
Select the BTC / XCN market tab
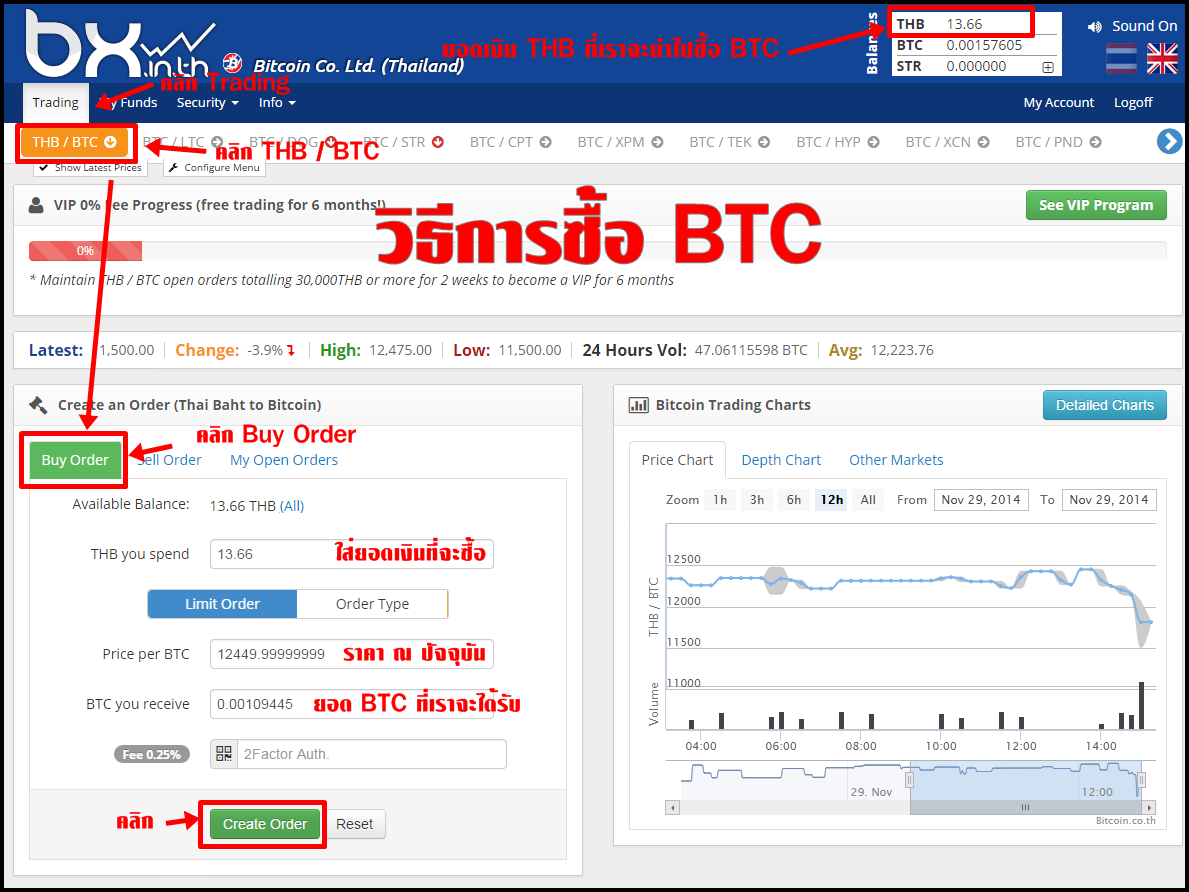tap(947, 142)
